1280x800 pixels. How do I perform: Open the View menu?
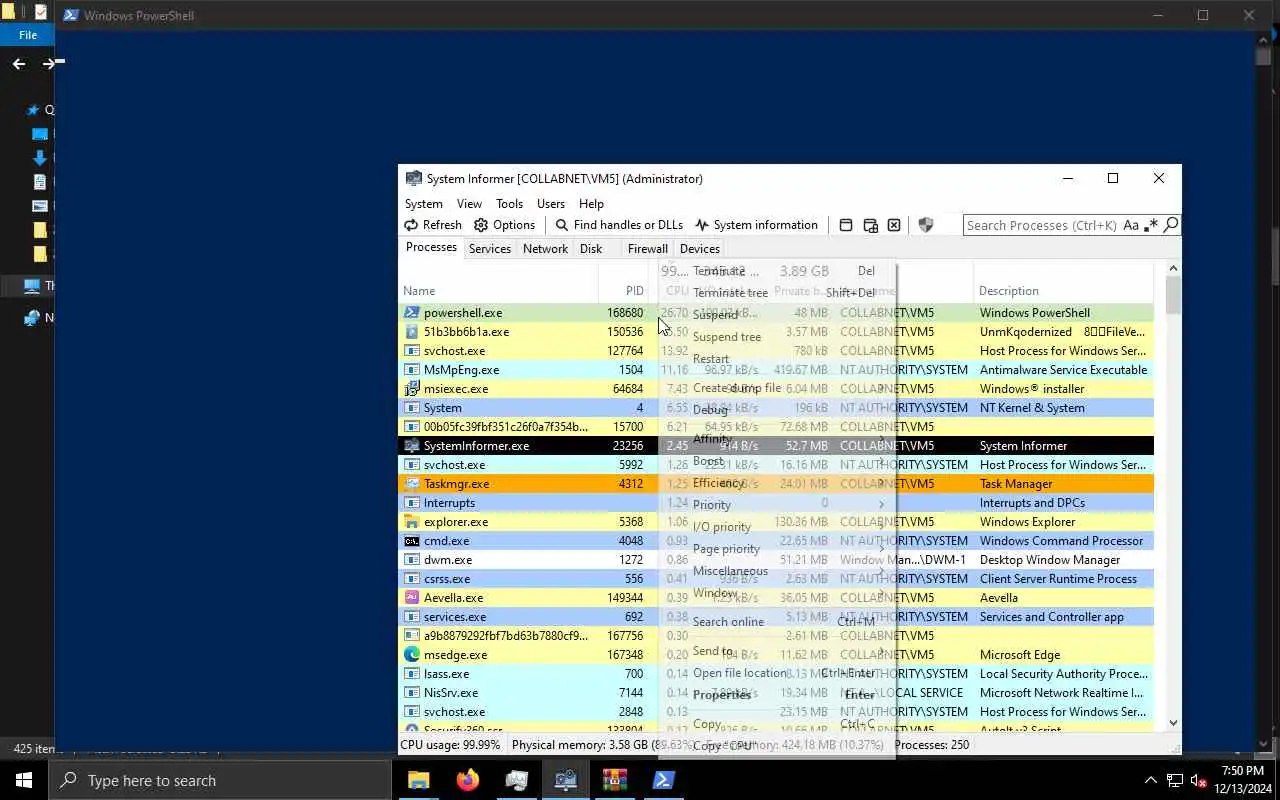pos(469,203)
